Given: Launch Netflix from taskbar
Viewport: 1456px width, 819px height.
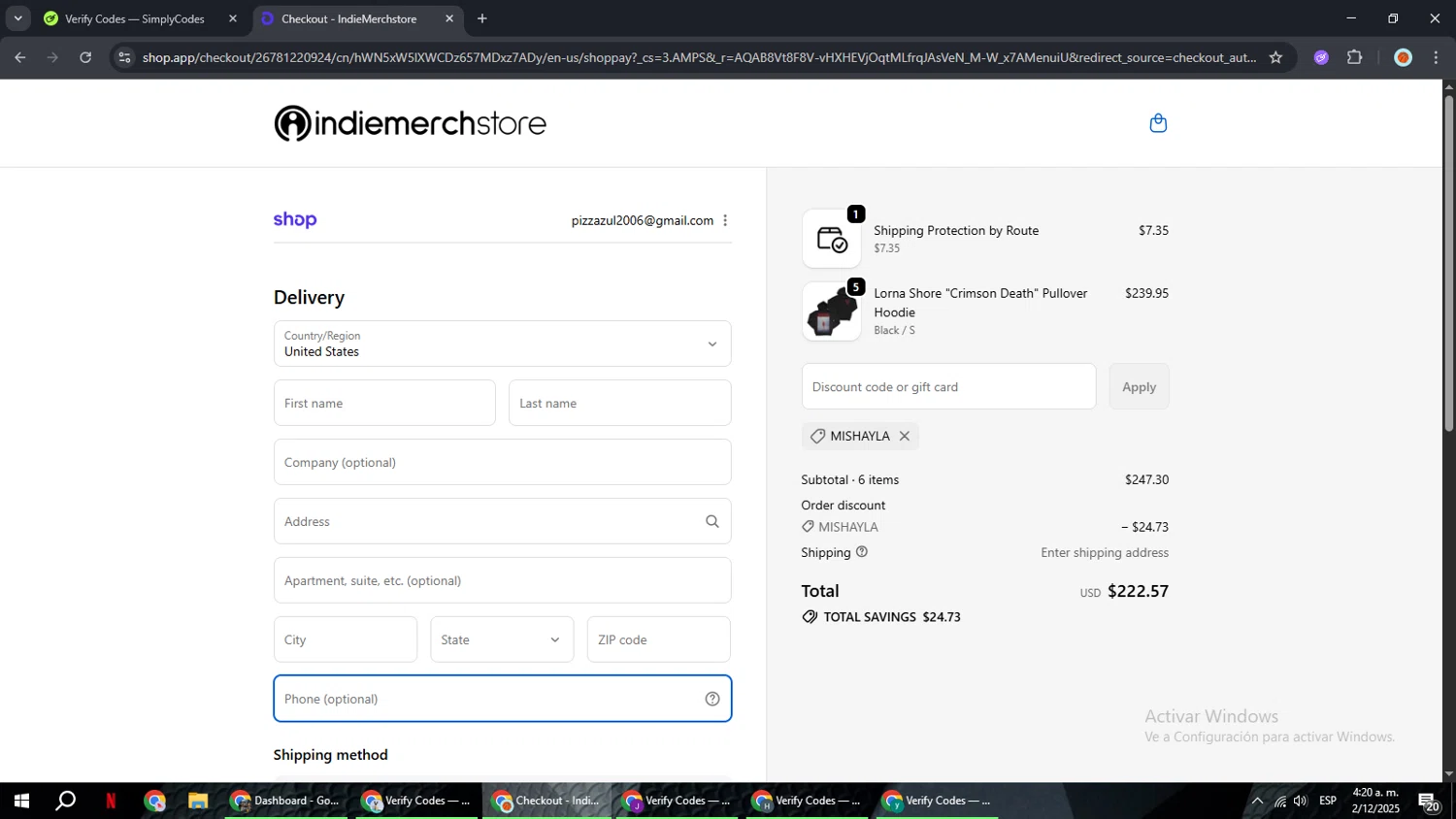Looking at the screenshot, I should (x=111, y=801).
